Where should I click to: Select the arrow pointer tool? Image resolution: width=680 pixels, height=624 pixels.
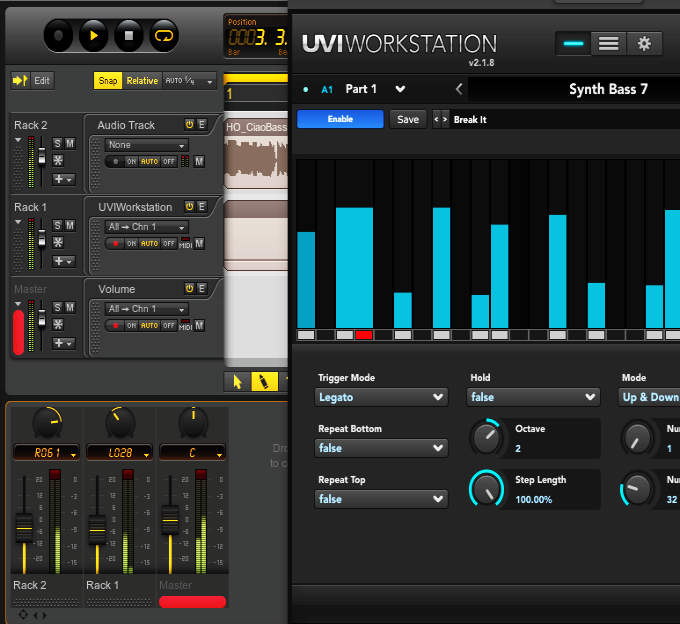coord(237,382)
